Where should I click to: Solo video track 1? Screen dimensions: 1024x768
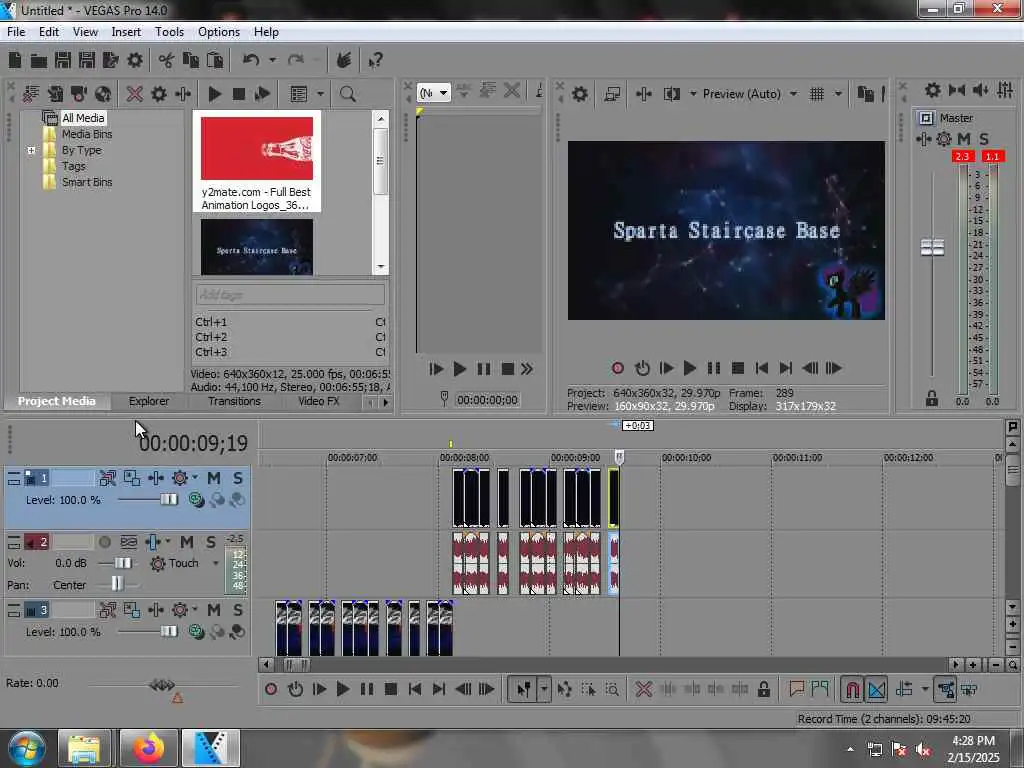[x=238, y=478]
